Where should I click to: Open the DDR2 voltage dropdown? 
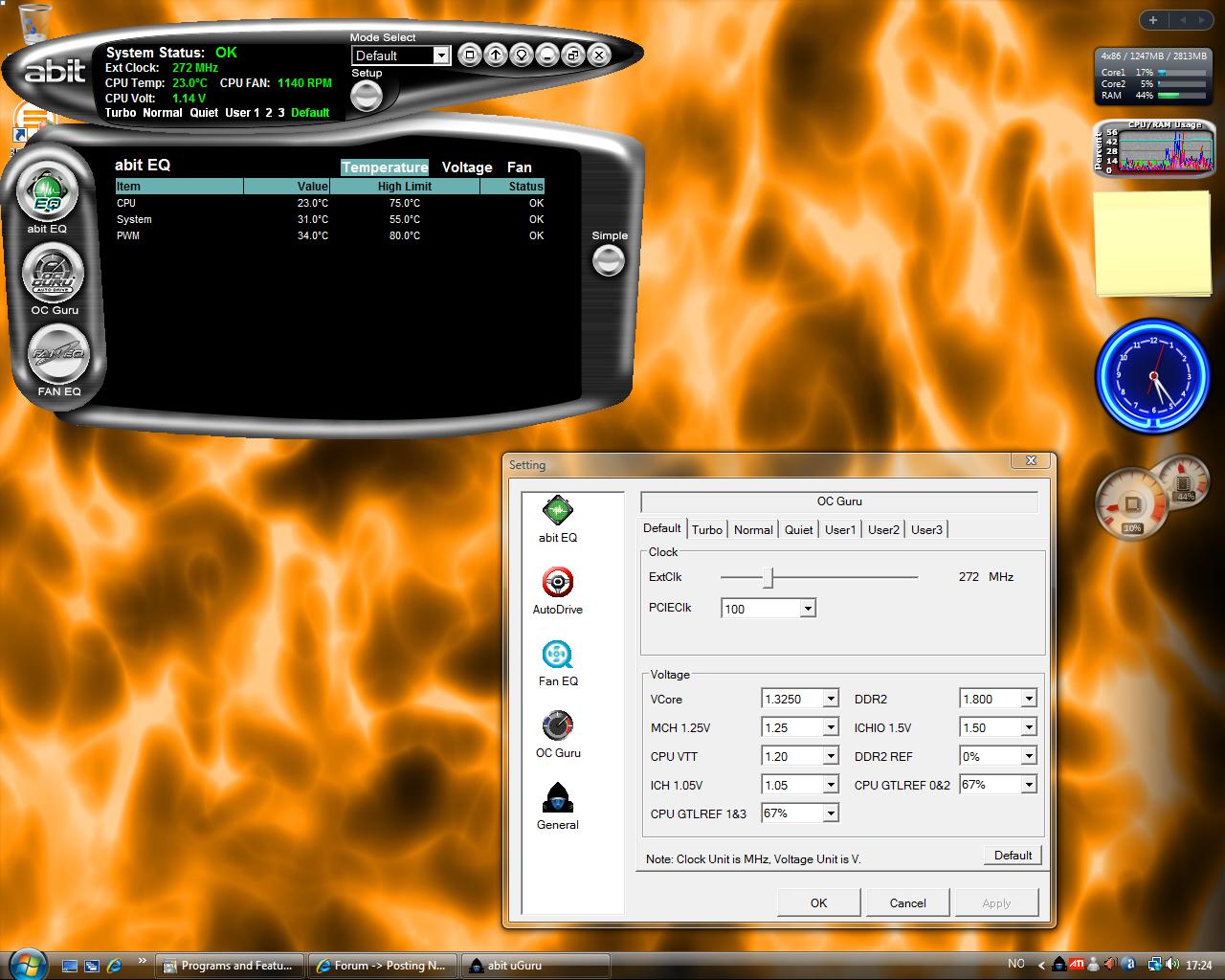[1029, 699]
